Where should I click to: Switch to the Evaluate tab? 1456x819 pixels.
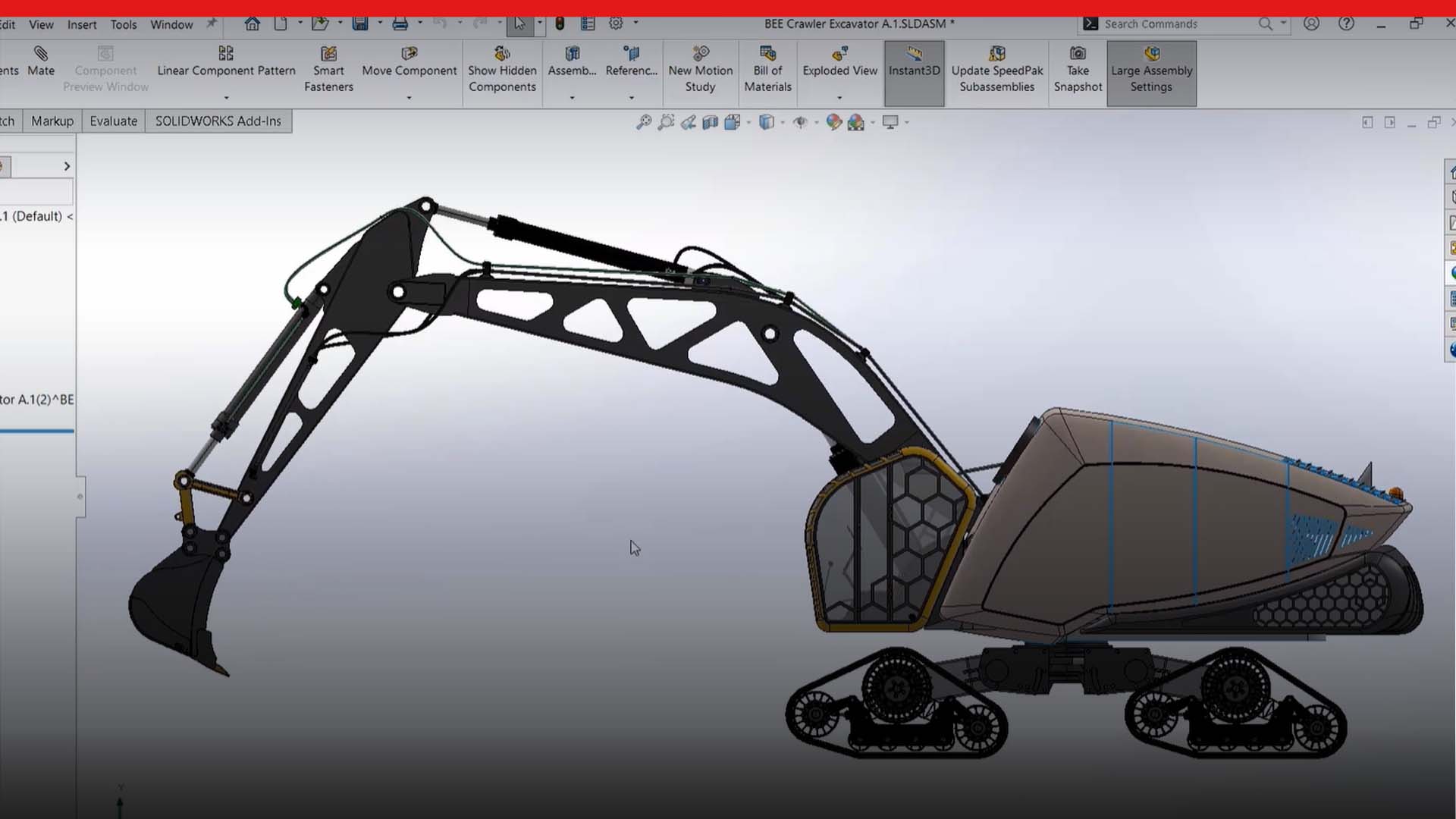pyautogui.click(x=113, y=121)
